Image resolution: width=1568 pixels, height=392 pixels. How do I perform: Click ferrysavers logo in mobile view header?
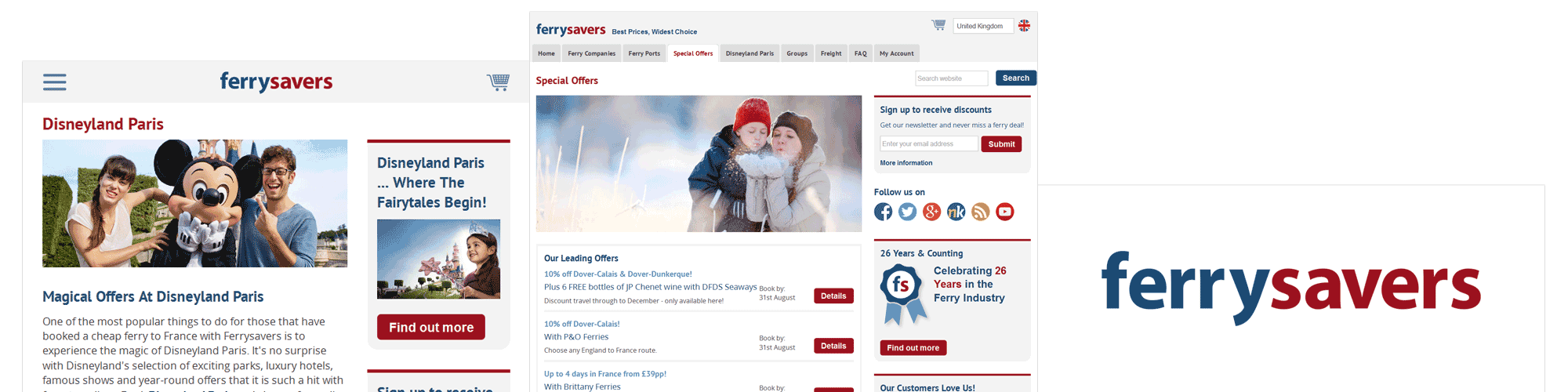276,82
